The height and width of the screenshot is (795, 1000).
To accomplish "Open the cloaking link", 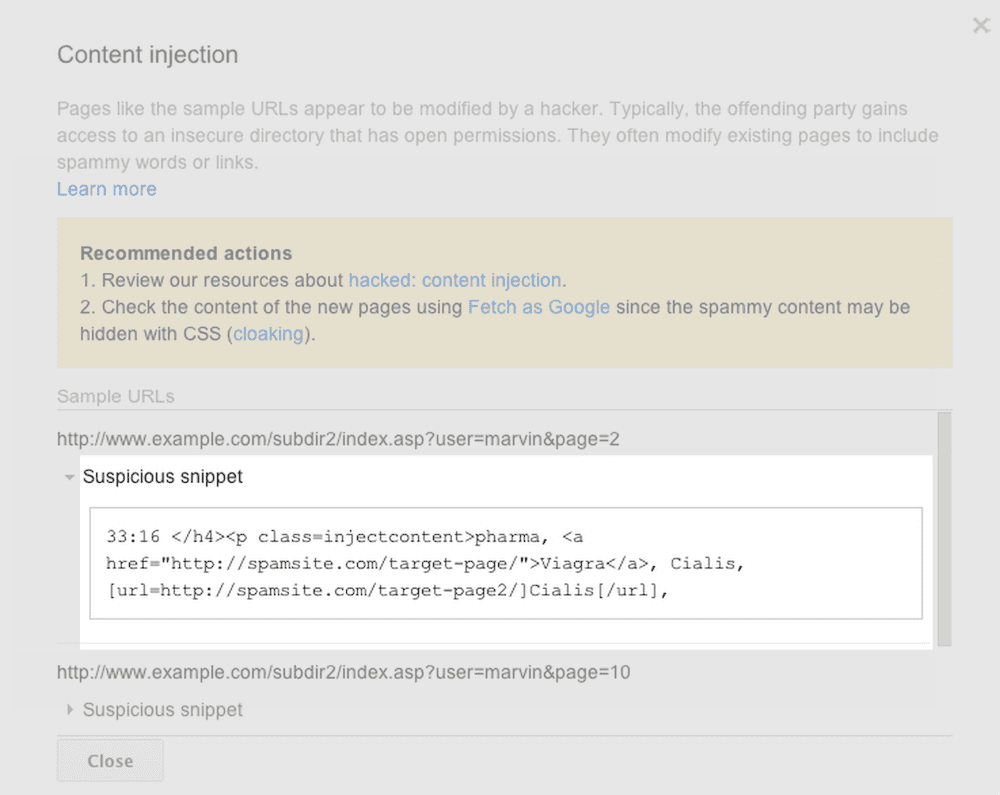I will pyautogui.click(x=268, y=334).
